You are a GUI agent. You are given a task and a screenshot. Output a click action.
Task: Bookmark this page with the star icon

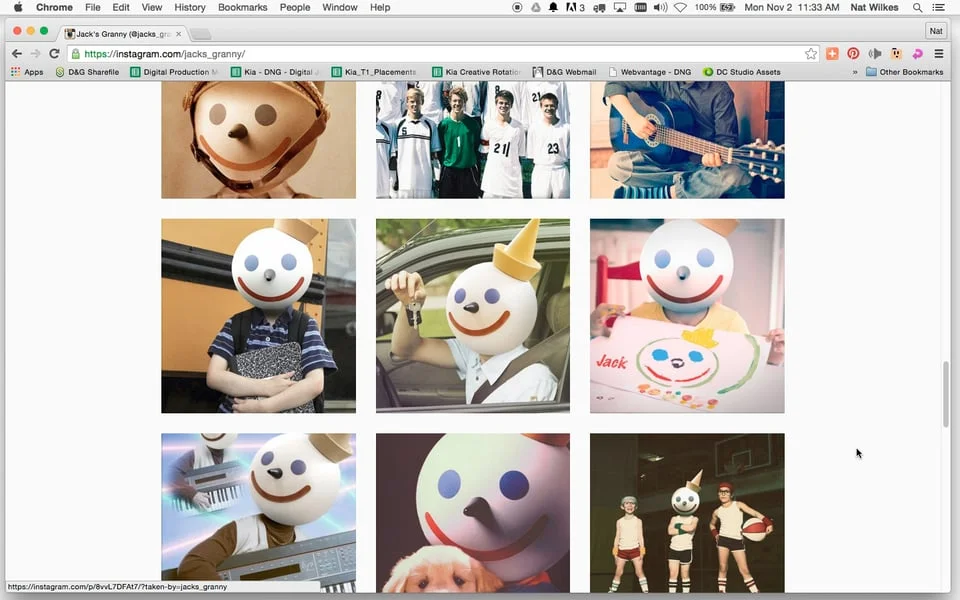click(x=811, y=54)
